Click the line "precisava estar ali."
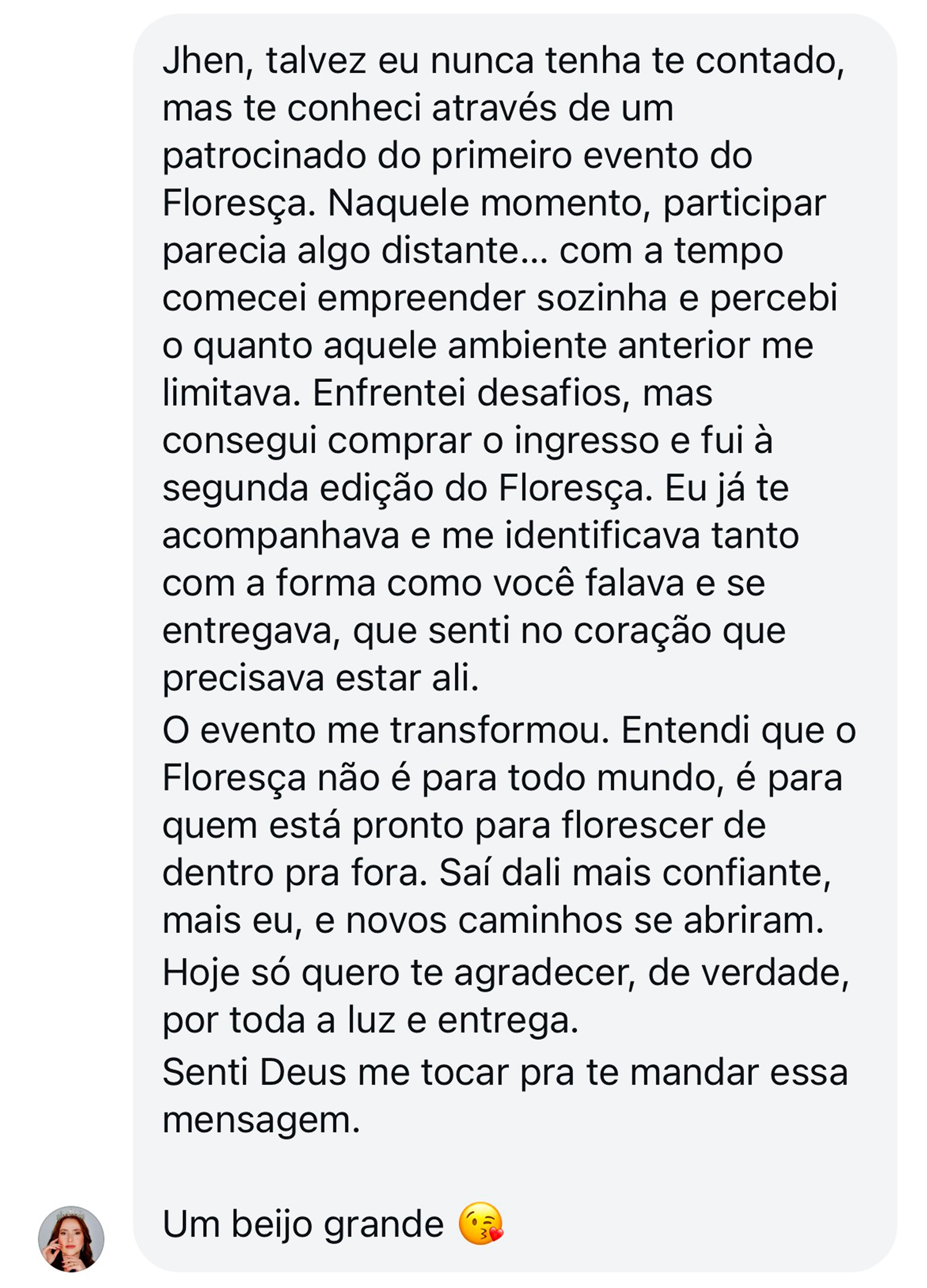Screen dimensions: 927x1288 (x=320, y=679)
